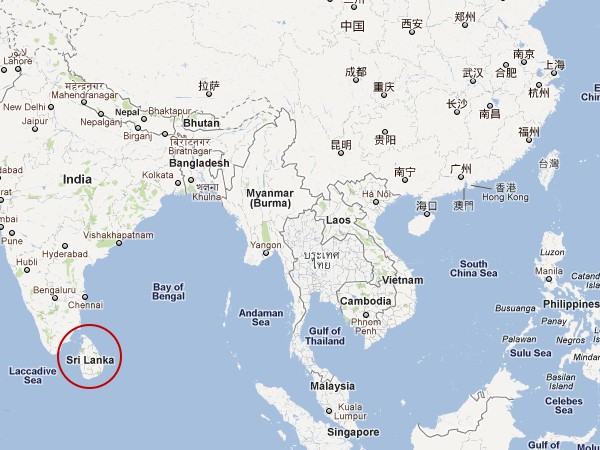Click the Bangladesh country label
Image resolution: width=600 pixels, height=450 pixels.
tap(199, 163)
